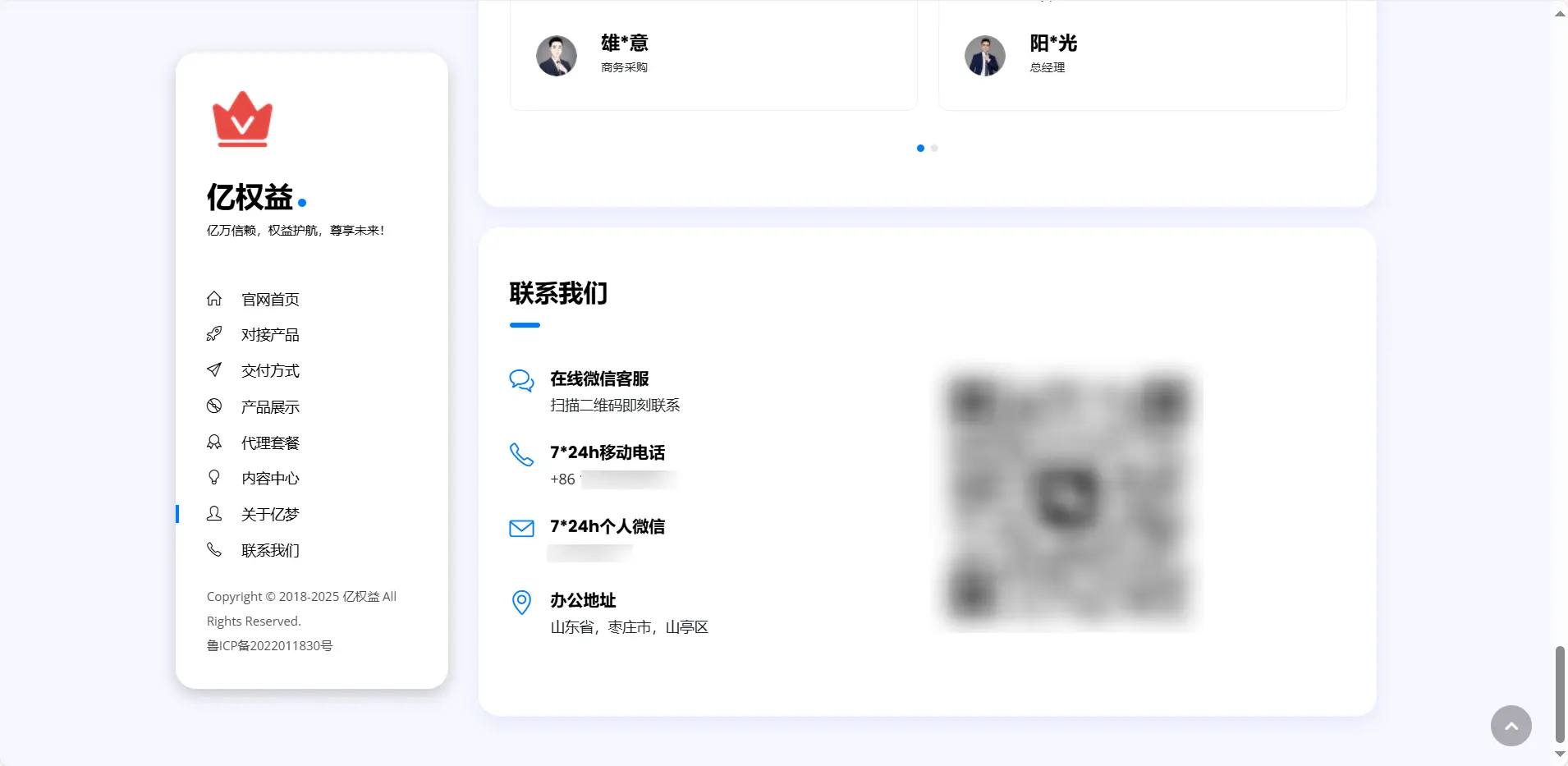Click the location pin icon beside 办公地址
Viewport: 1568px width, 766px height.
(x=521, y=603)
